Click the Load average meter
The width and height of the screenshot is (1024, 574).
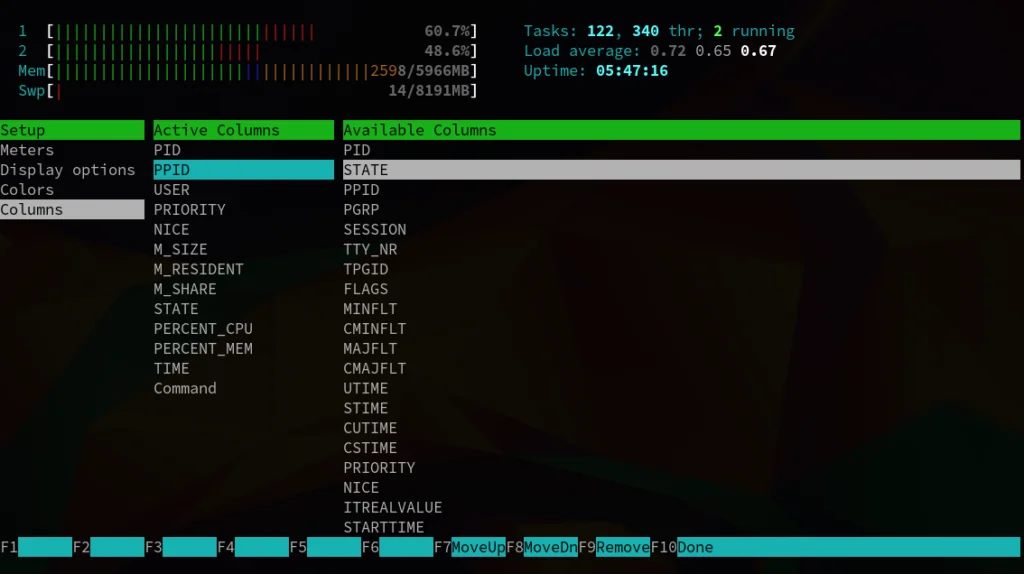650,51
